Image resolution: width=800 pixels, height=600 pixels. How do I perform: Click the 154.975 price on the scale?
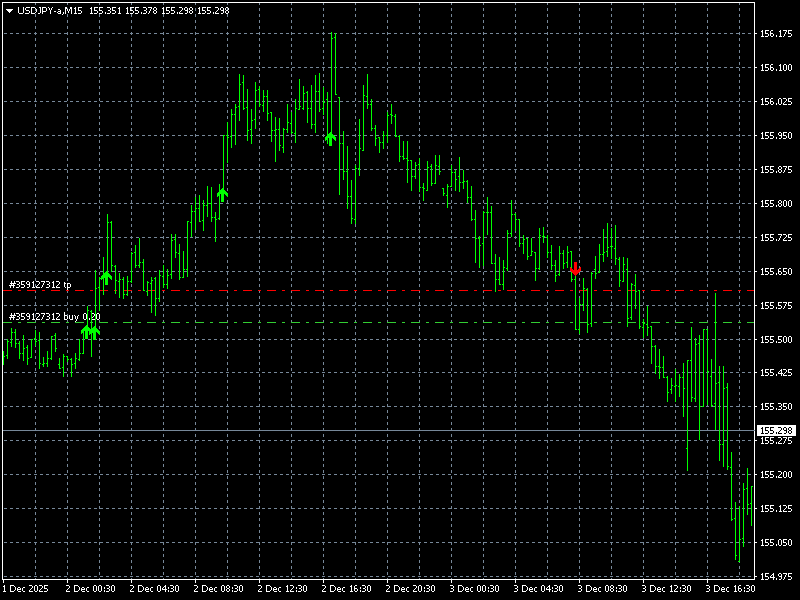[x=770, y=576]
